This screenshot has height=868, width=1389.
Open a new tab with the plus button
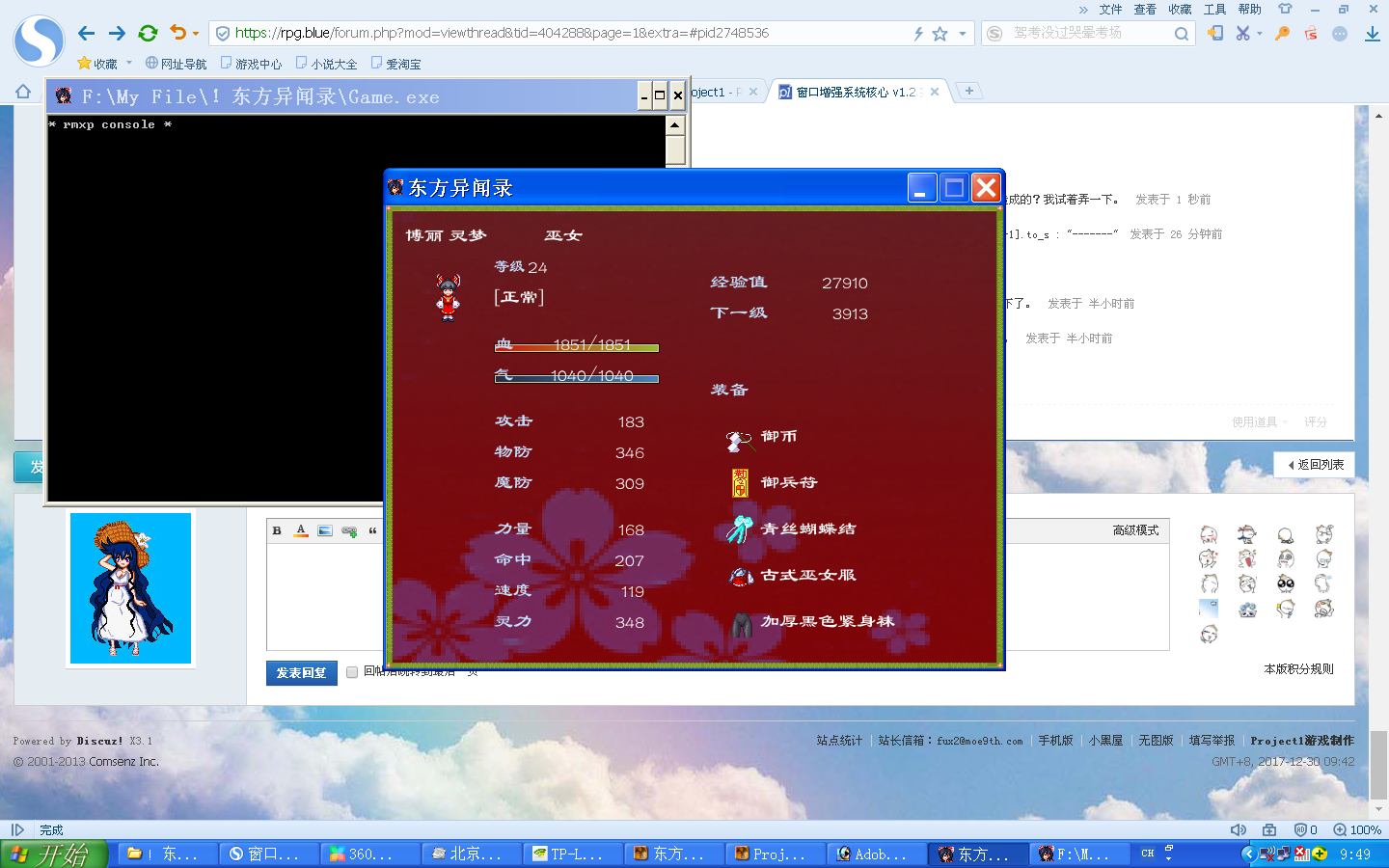(x=969, y=91)
